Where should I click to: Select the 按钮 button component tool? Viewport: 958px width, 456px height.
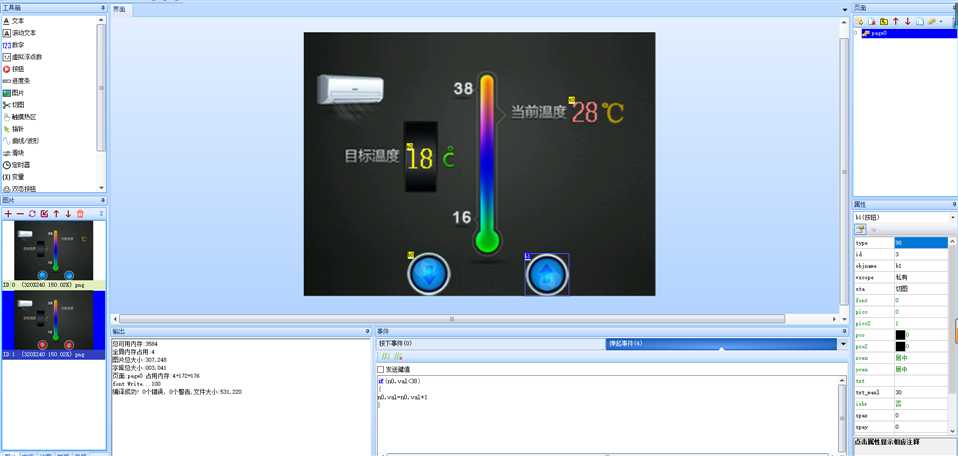(19, 69)
